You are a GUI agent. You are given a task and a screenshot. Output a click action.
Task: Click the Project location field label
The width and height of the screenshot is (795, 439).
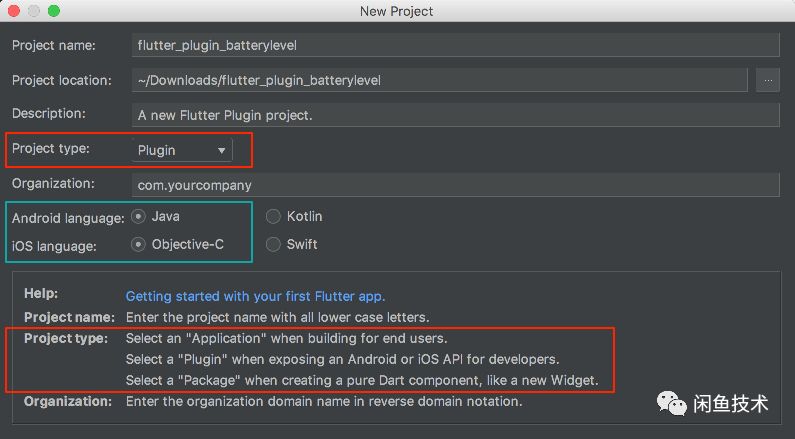pyautogui.click(x=62, y=80)
